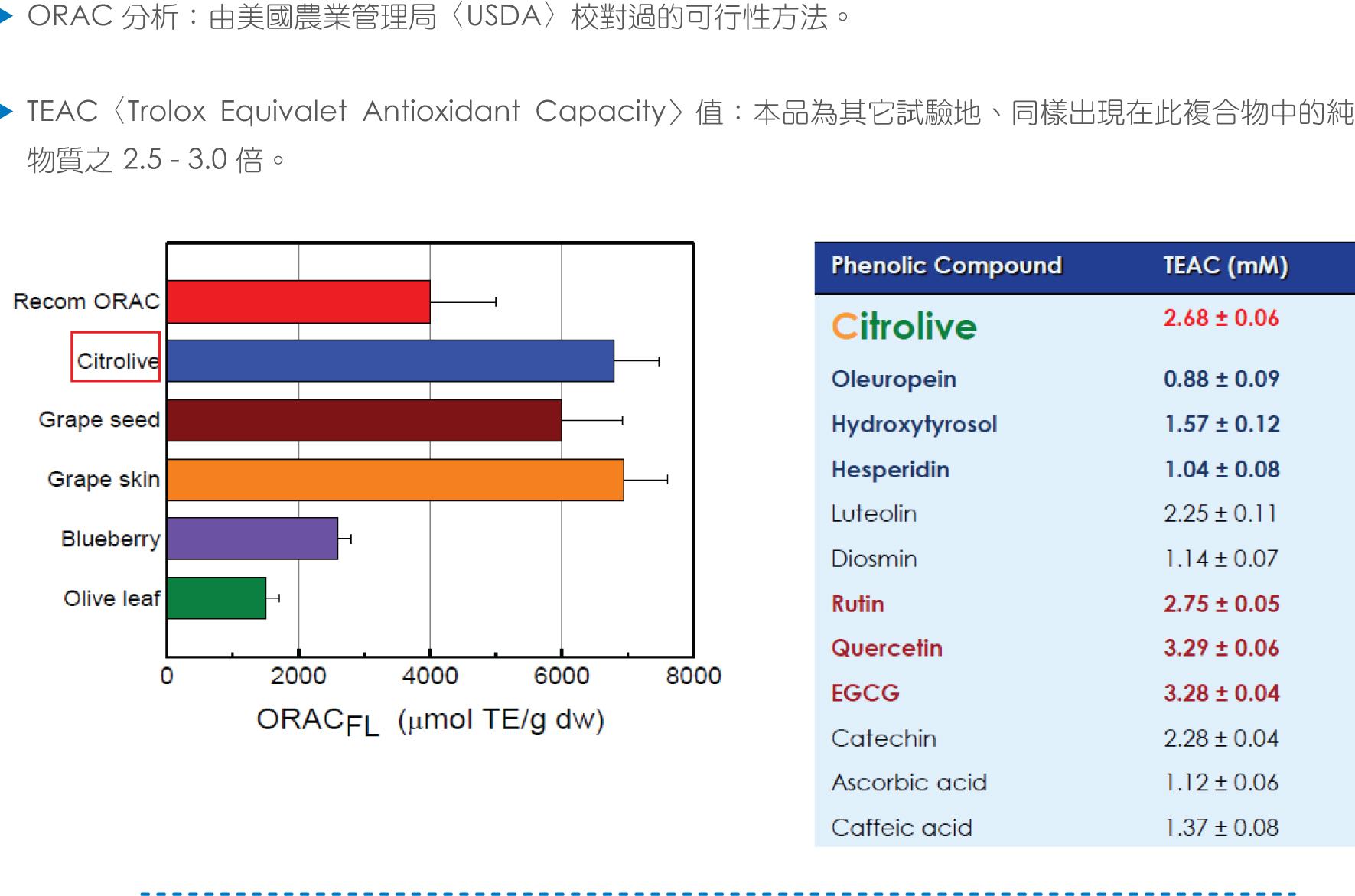Click the 'Trolox Equivalet Antioxidant Capacity' text
Viewport: 1355px width, 896px height.
(x=397, y=112)
